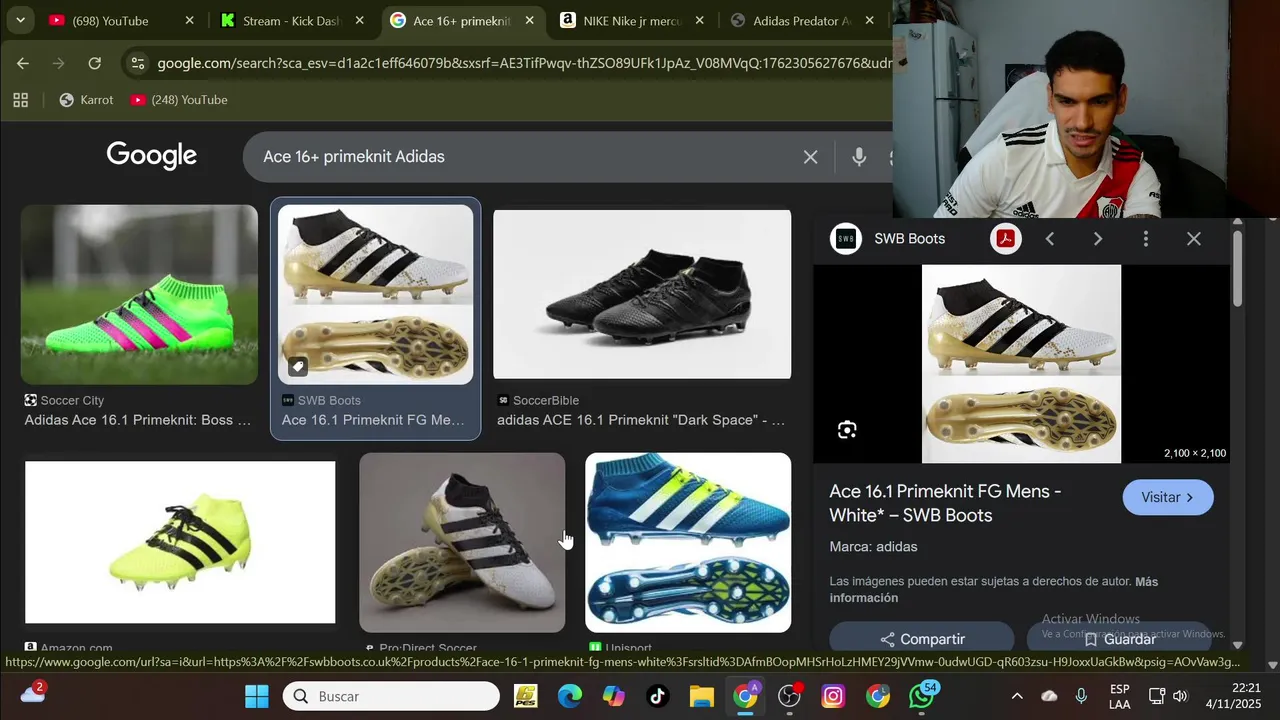Open TikTok from the taskbar
The image size is (1280, 720).
[657, 696]
